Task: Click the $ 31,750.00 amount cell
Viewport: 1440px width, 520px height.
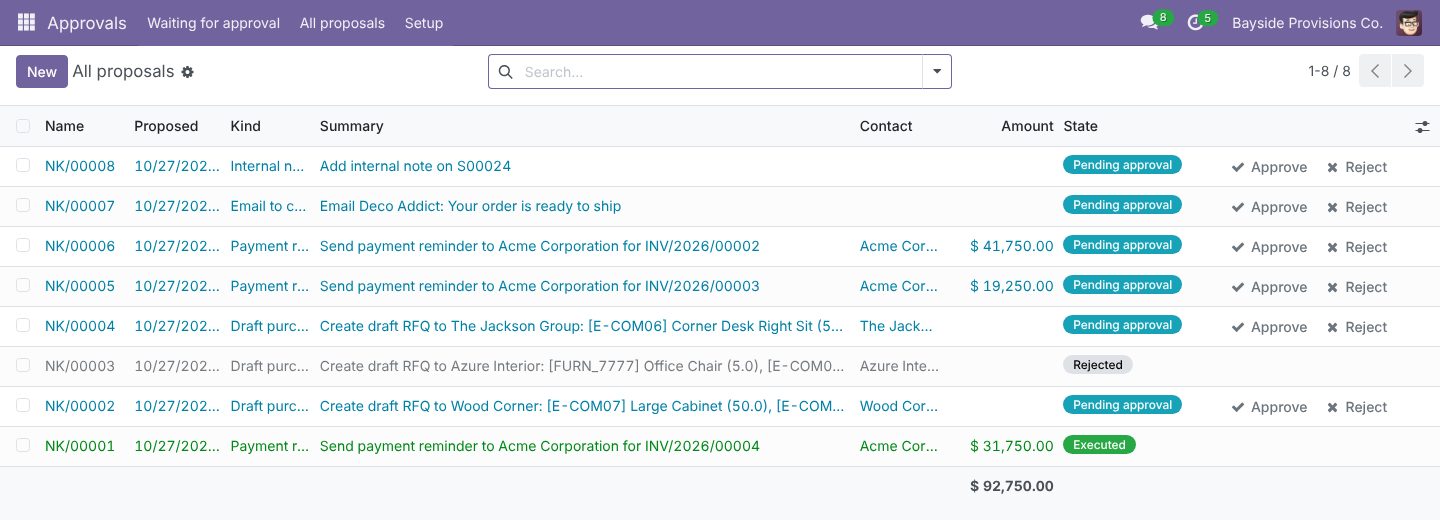Action: 1012,446
